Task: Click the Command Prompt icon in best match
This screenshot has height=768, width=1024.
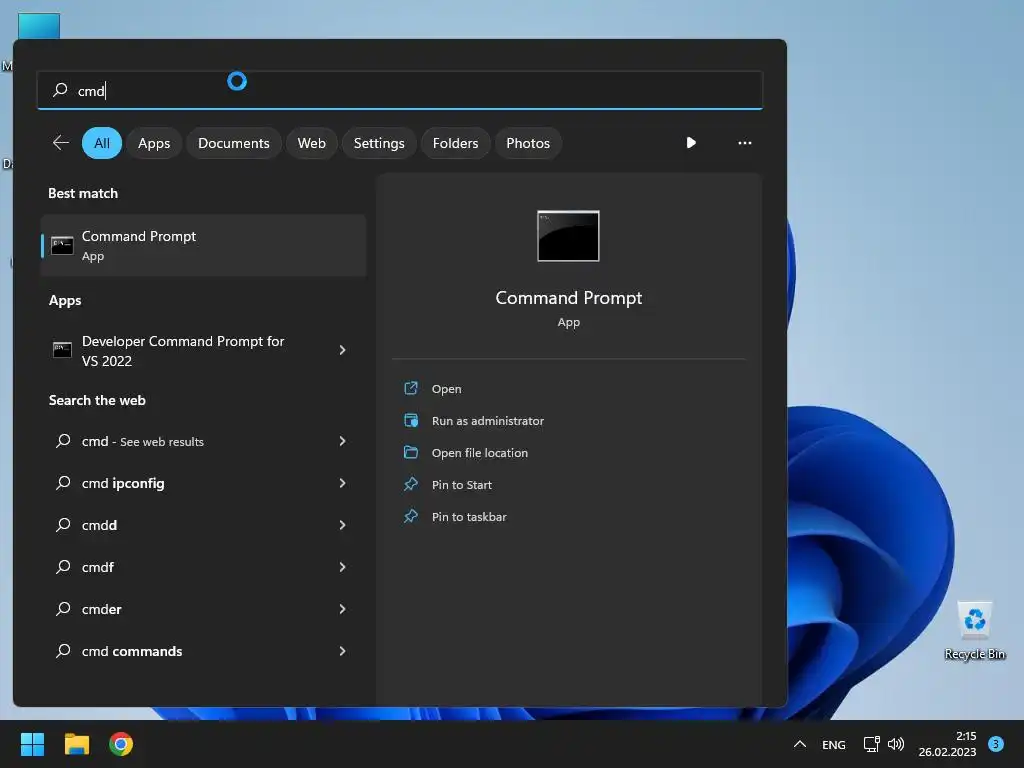Action: pyautogui.click(x=62, y=246)
